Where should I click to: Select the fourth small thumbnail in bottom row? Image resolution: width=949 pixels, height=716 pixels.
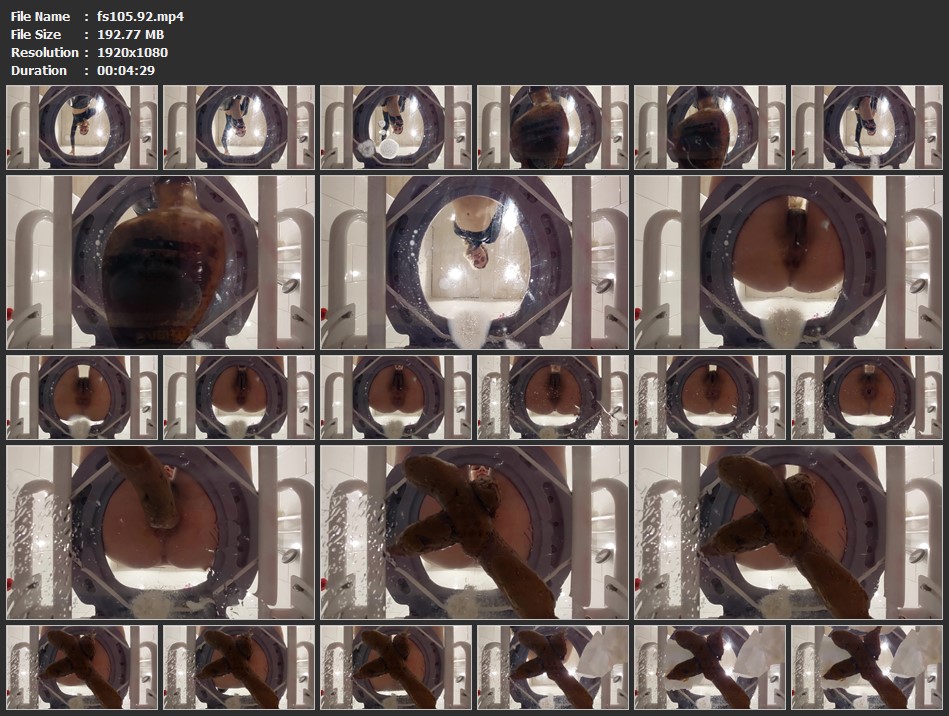tap(553, 668)
